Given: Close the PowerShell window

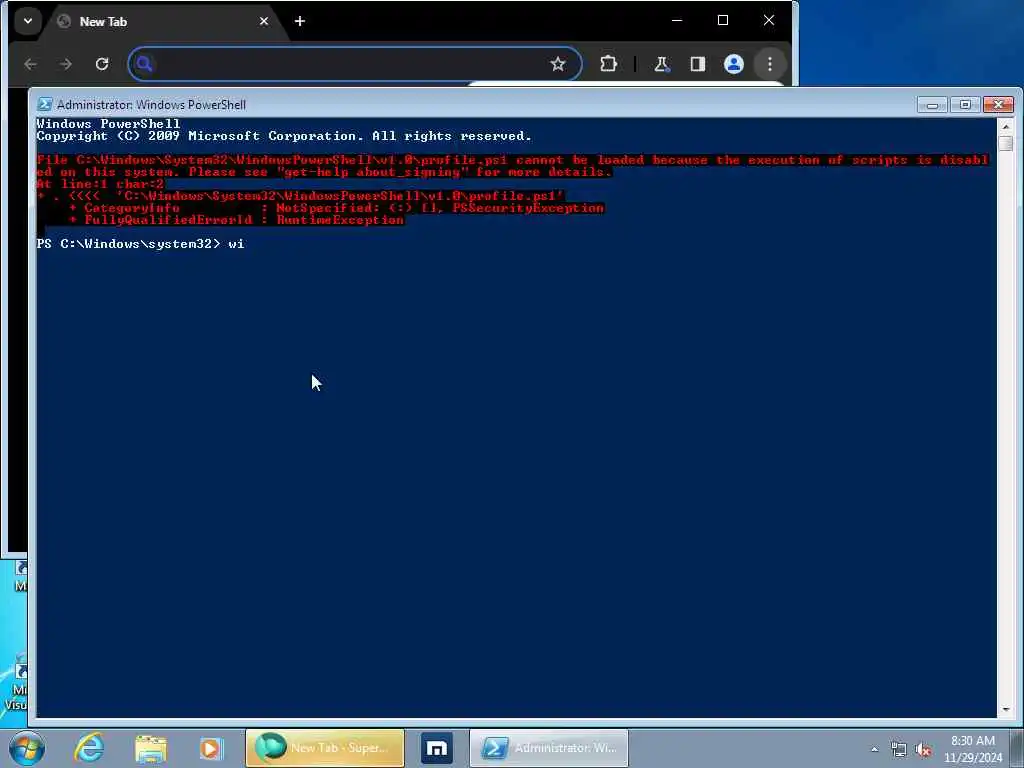Looking at the screenshot, I should click(999, 104).
